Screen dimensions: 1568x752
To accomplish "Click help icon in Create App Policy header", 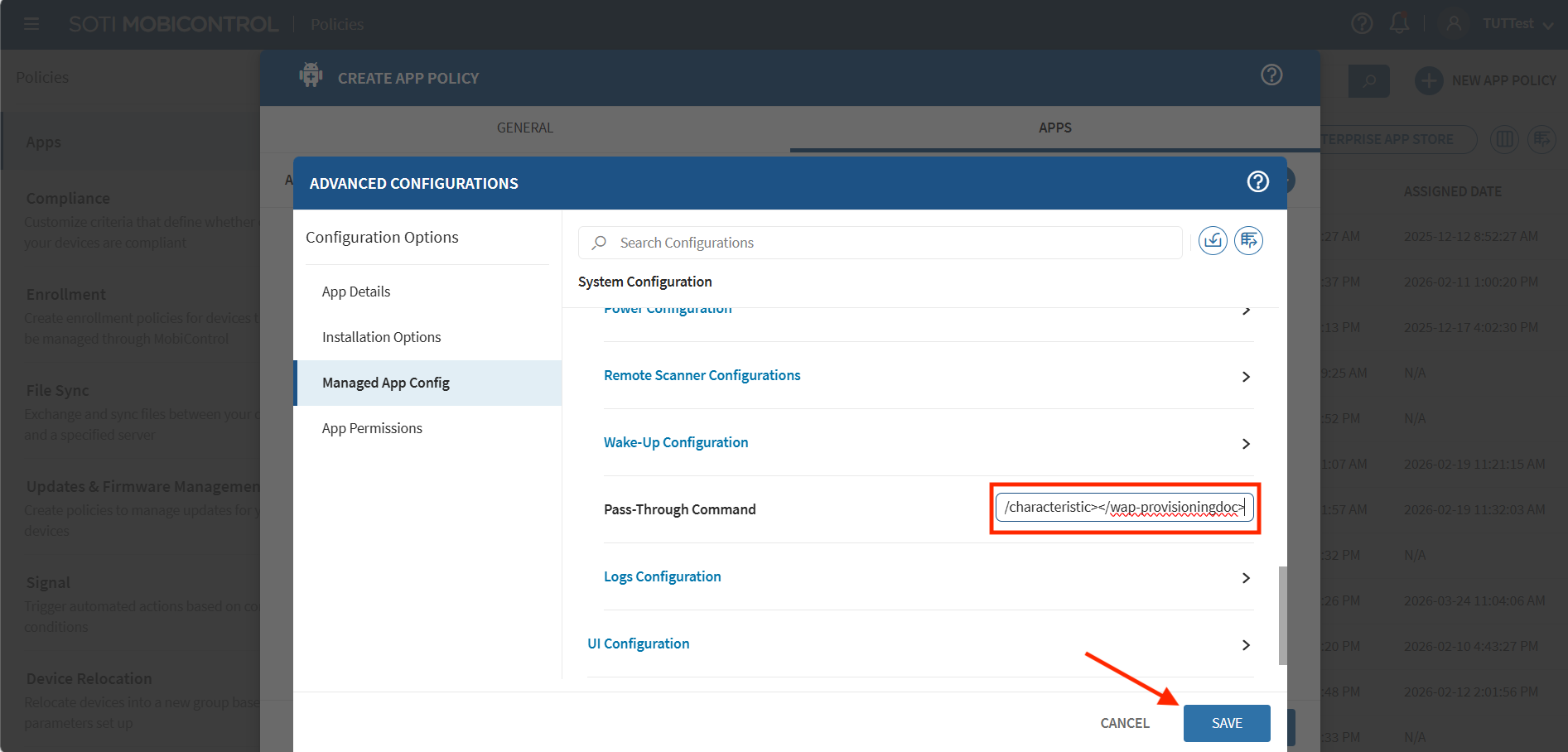I will tap(1271, 75).
